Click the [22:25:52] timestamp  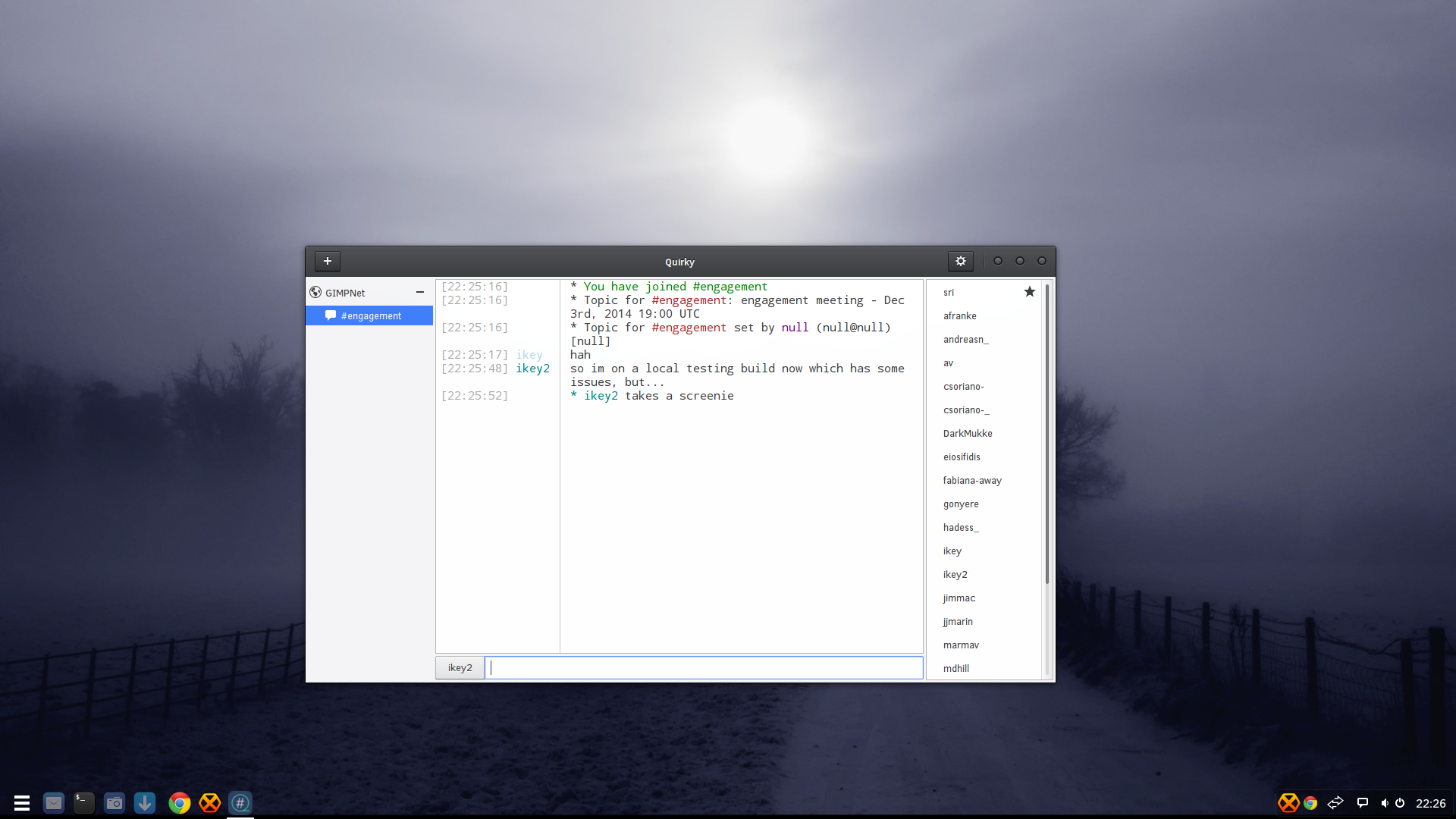[x=475, y=396]
